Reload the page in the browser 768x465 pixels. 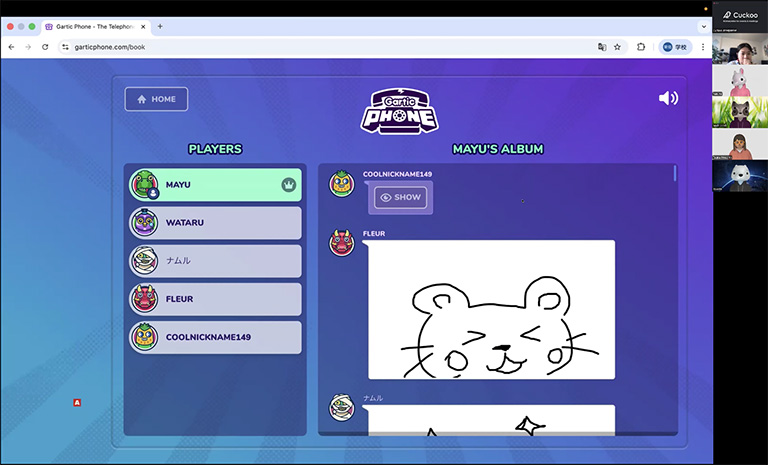(45, 47)
